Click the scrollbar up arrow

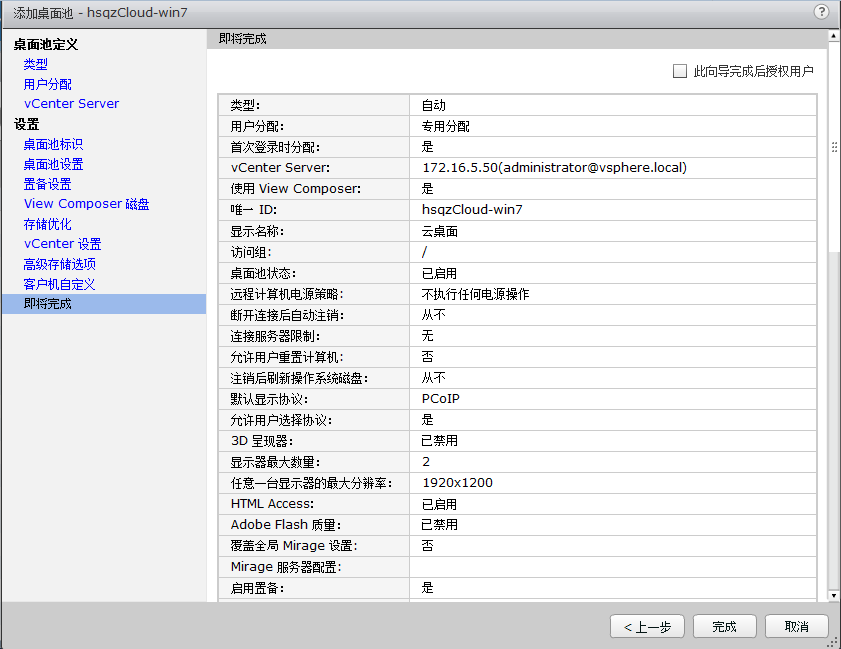(833, 36)
